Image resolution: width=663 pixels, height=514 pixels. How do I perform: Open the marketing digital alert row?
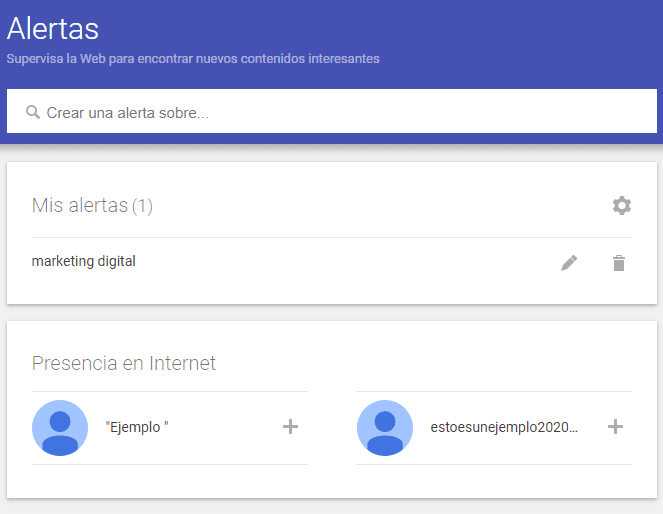point(332,262)
